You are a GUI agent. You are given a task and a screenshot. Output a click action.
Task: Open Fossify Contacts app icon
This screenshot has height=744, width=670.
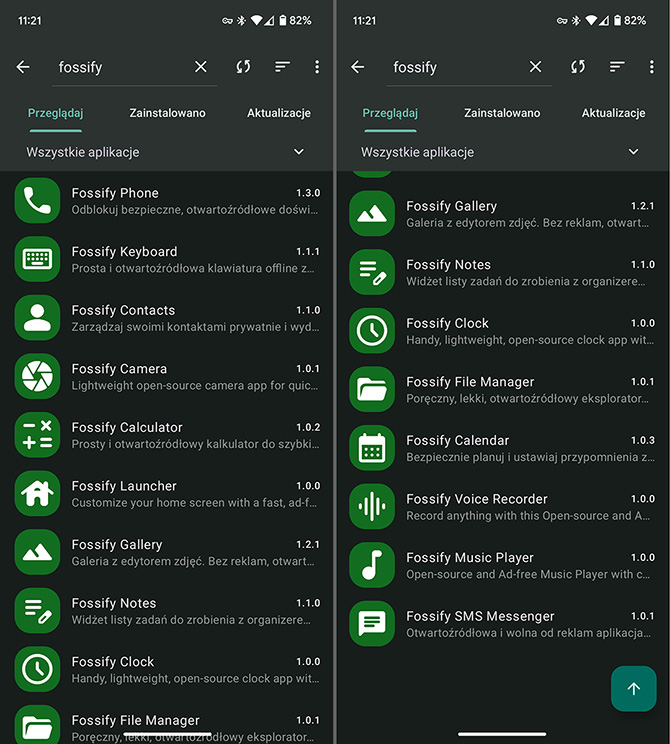[37, 317]
